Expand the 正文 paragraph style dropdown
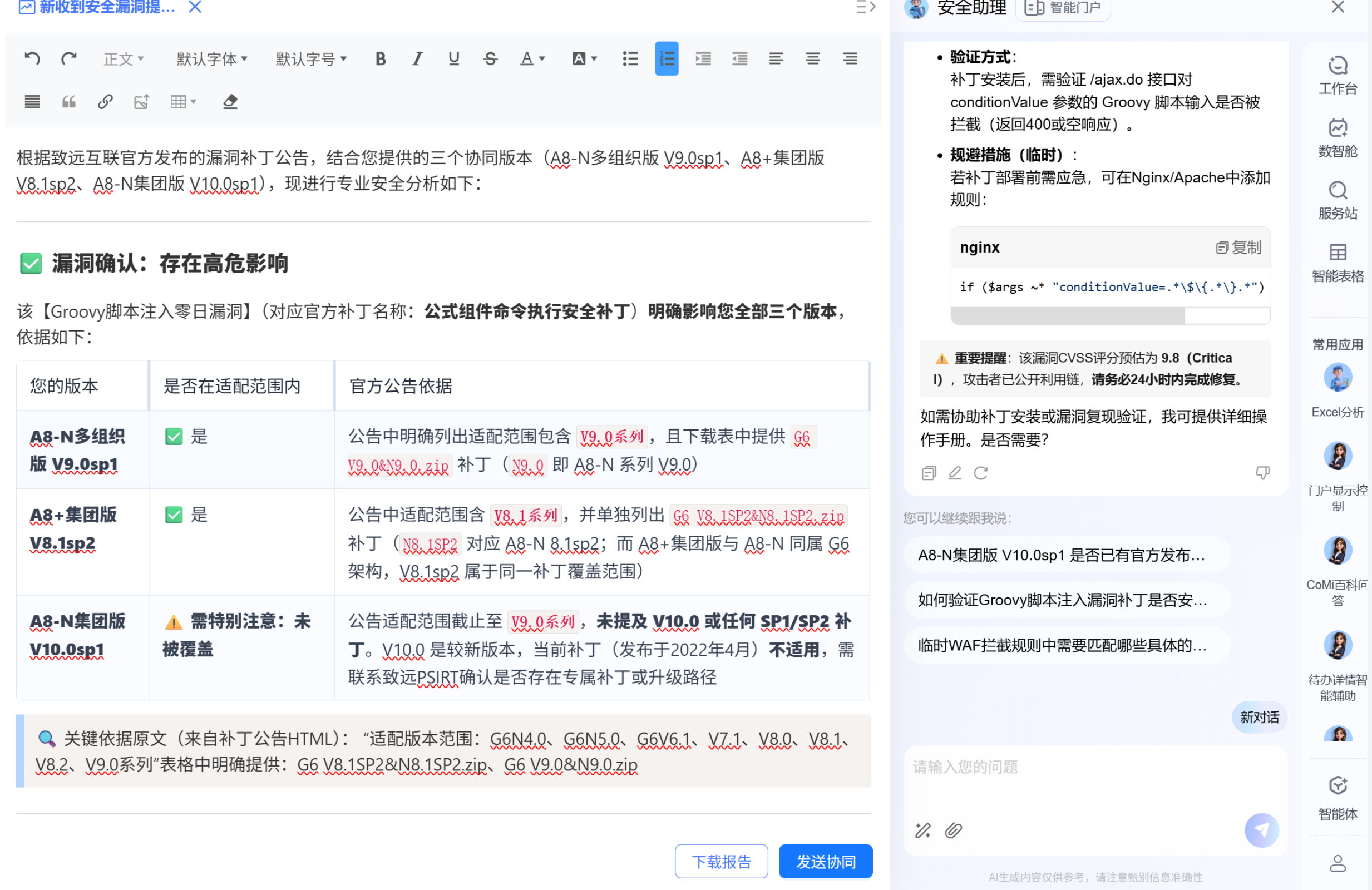The height and width of the screenshot is (890, 1372). click(x=124, y=59)
